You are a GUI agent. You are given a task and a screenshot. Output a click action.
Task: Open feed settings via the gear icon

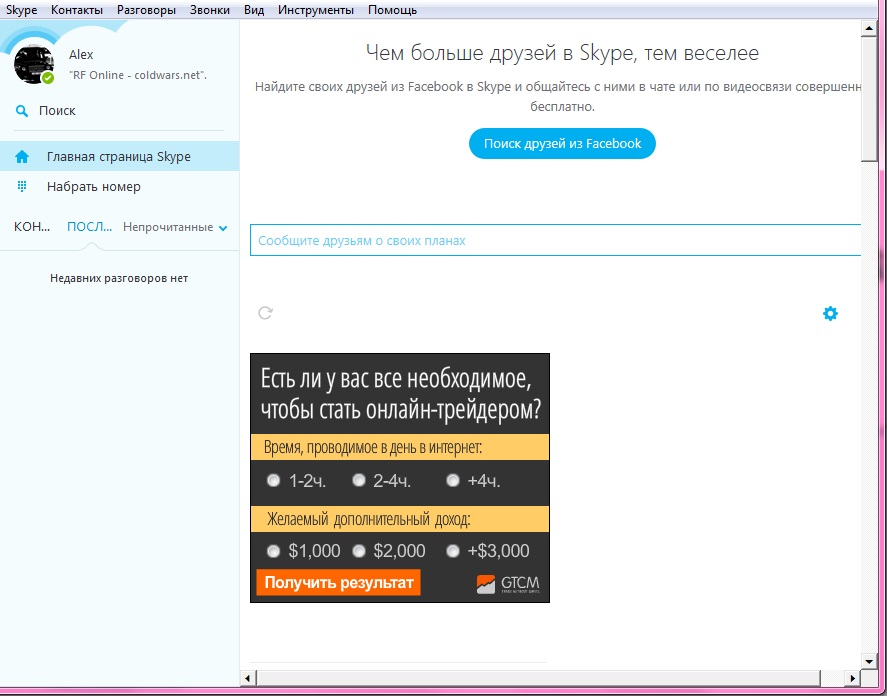830,313
